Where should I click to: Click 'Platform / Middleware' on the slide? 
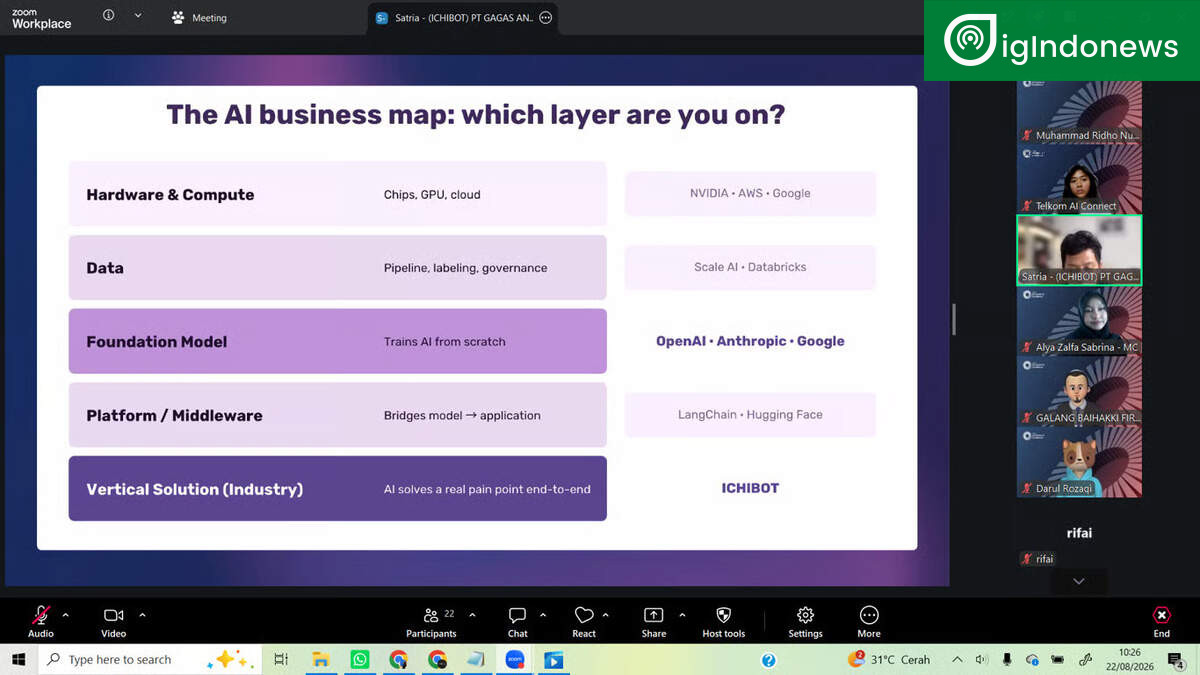click(174, 415)
